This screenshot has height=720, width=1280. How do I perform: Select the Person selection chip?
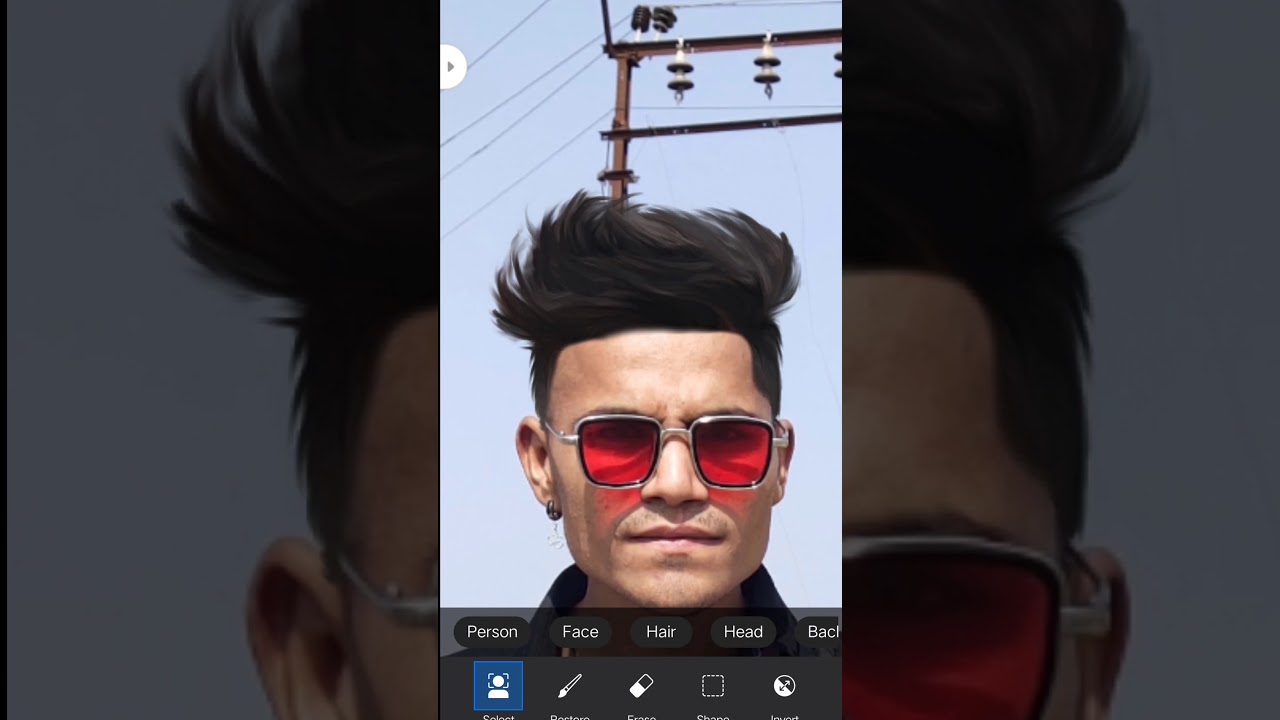(492, 632)
